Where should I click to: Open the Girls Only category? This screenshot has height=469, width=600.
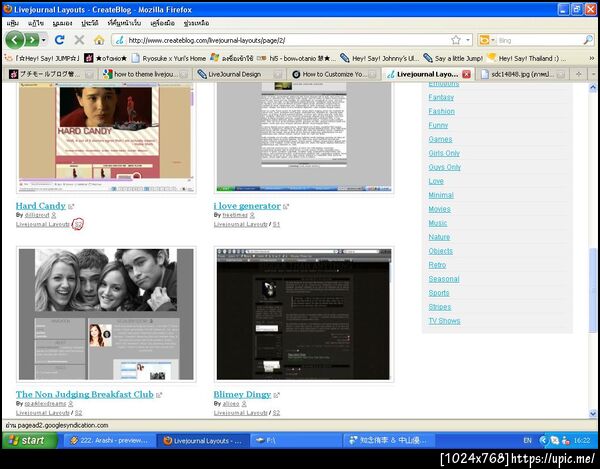tap(444, 153)
